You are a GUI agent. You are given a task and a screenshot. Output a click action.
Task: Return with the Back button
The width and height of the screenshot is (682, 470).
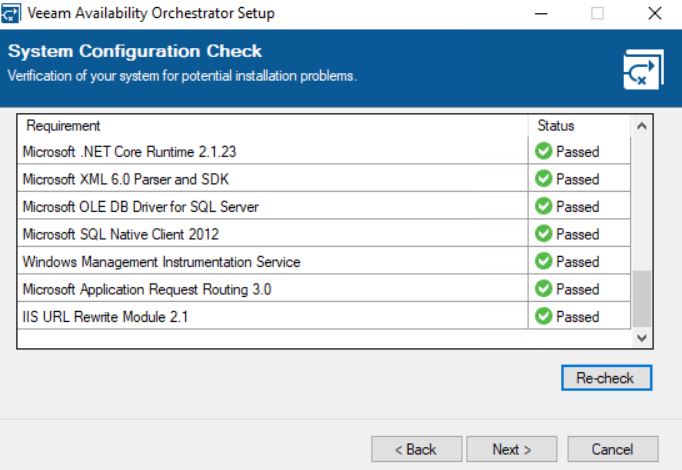[416, 449]
